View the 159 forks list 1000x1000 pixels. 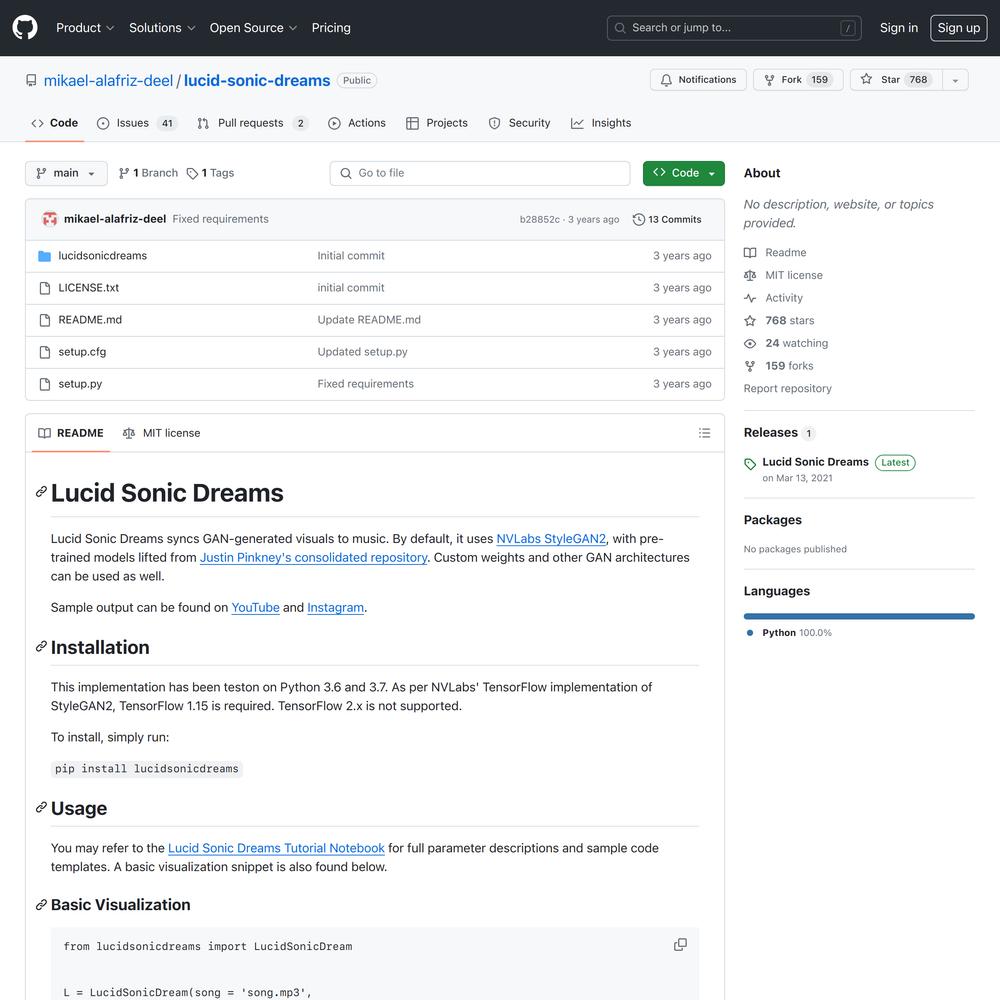click(779, 366)
